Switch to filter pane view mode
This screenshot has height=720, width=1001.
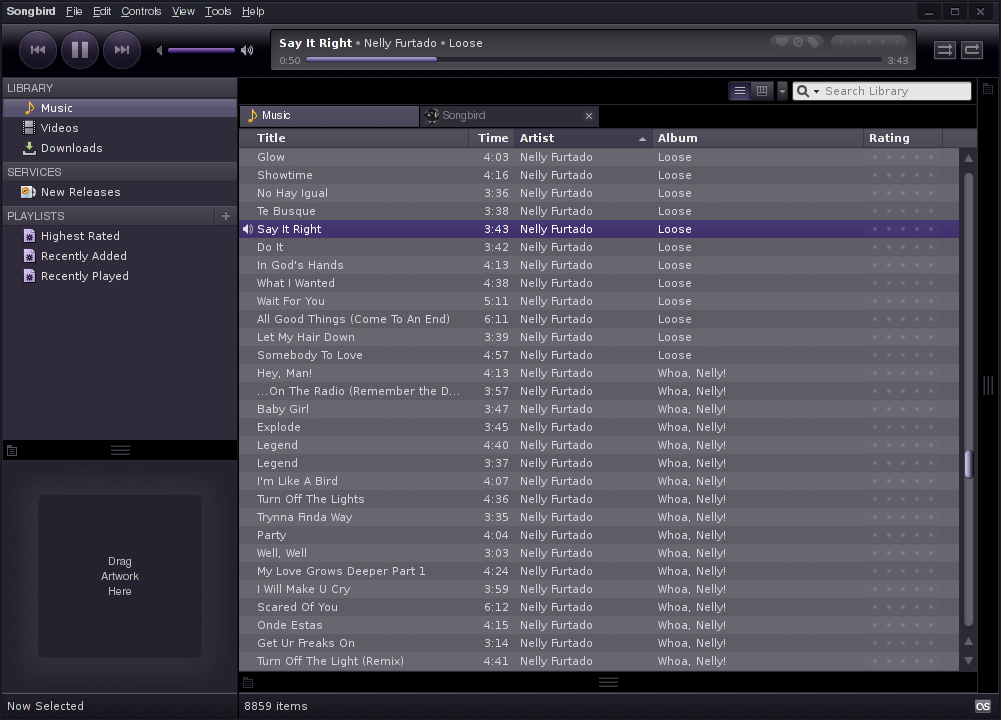[762, 91]
